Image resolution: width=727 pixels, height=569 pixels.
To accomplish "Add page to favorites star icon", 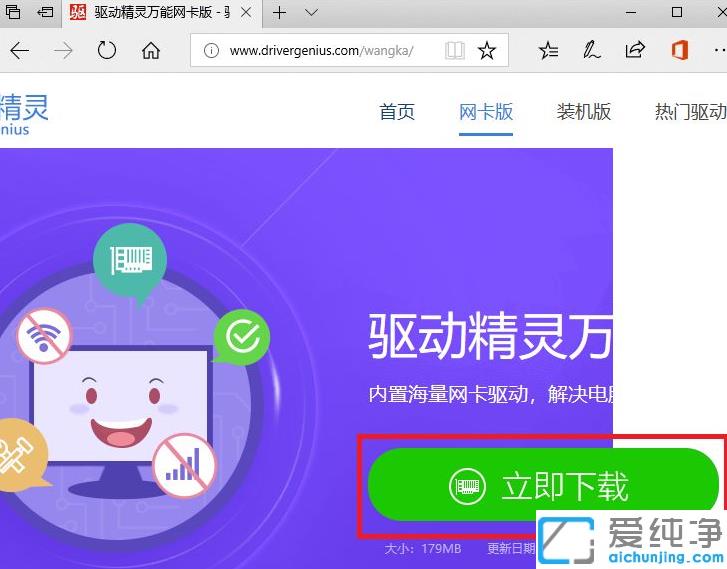I will point(487,50).
